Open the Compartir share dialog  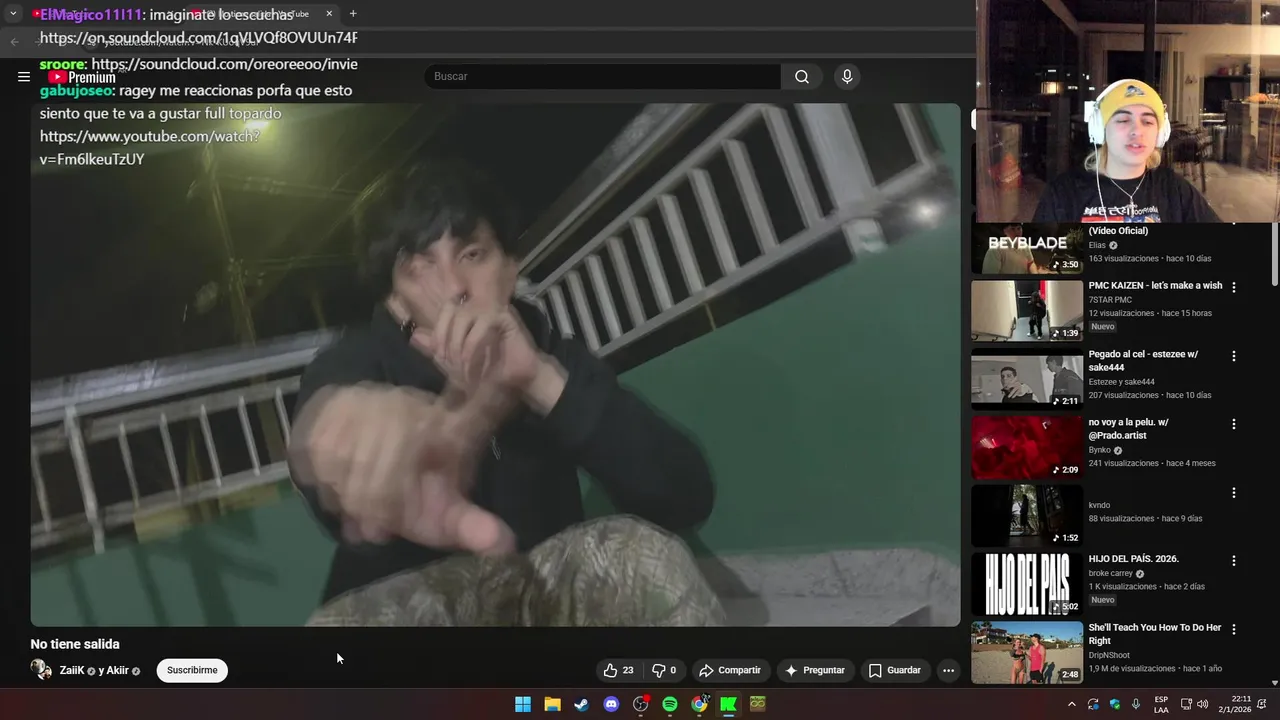pos(730,670)
